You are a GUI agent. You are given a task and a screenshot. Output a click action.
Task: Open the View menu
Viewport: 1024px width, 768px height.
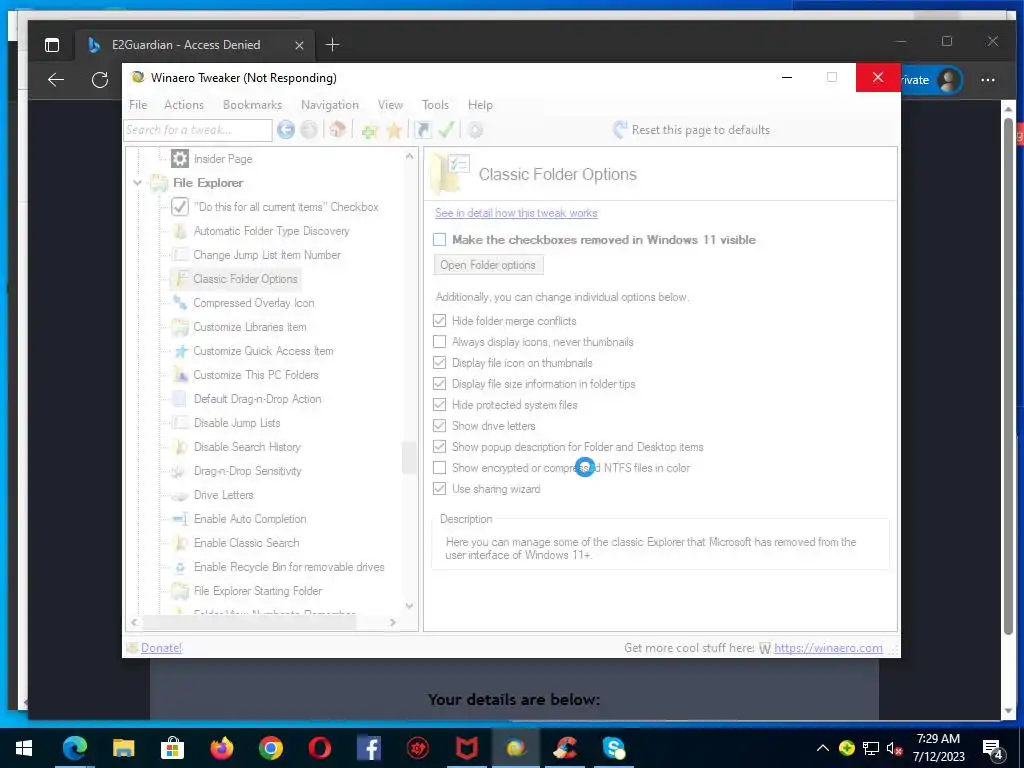pos(390,104)
